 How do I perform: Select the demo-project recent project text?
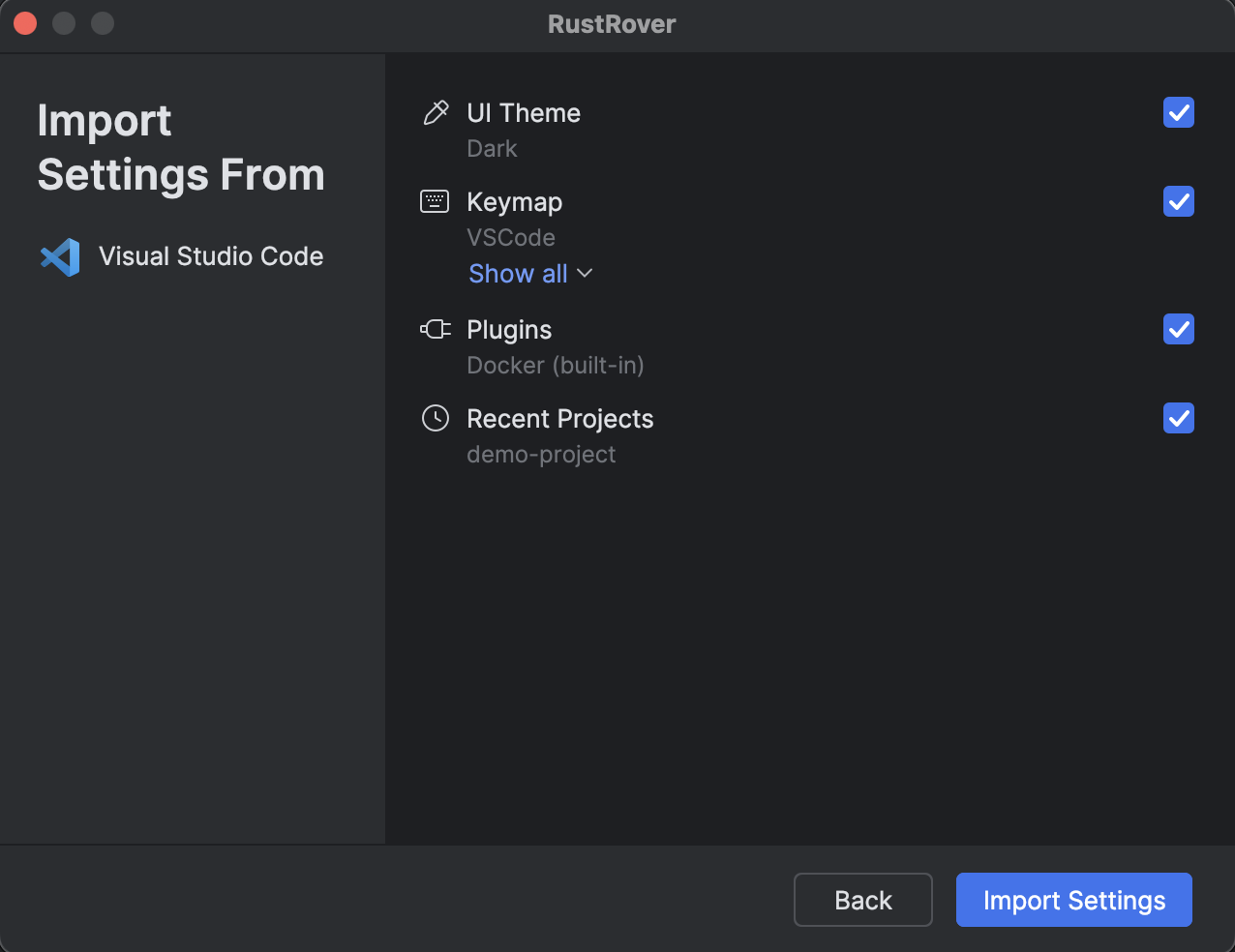pyautogui.click(x=541, y=454)
